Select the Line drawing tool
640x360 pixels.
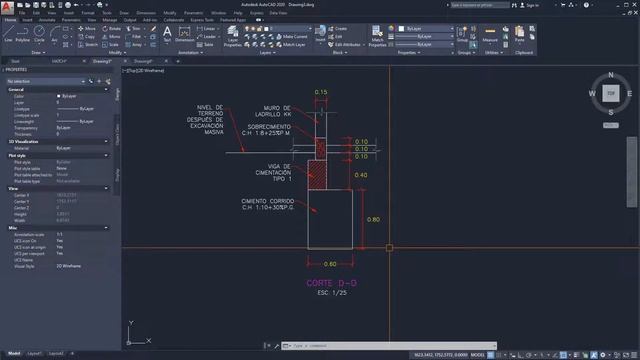(x=8, y=33)
